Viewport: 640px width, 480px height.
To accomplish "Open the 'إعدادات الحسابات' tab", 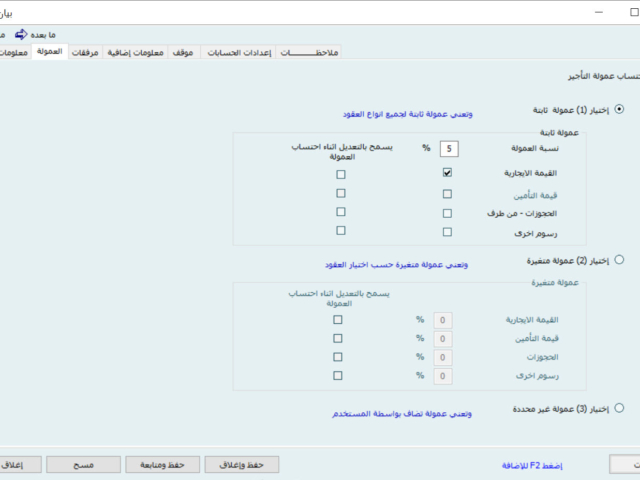I will [239, 52].
